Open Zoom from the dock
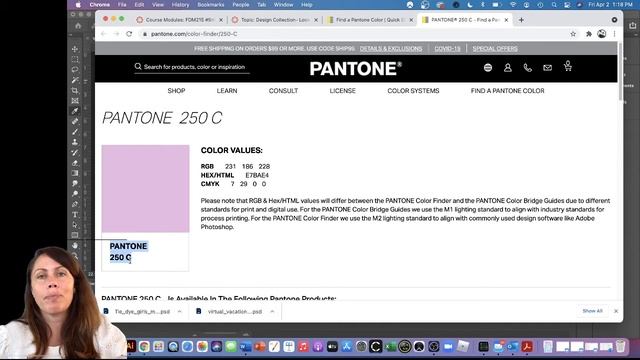 [448, 347]
